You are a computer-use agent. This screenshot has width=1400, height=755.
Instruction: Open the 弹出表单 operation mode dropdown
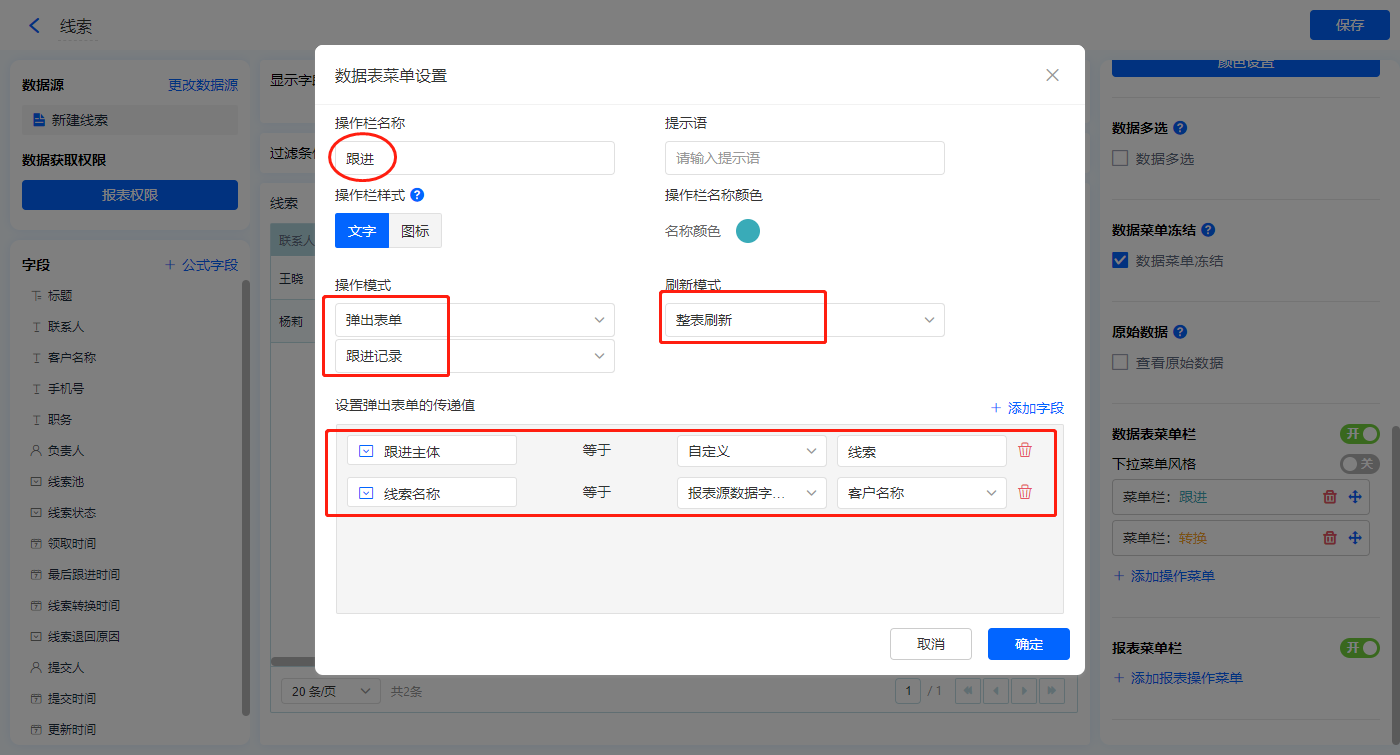pyautogui.click(x=475, y=320)
